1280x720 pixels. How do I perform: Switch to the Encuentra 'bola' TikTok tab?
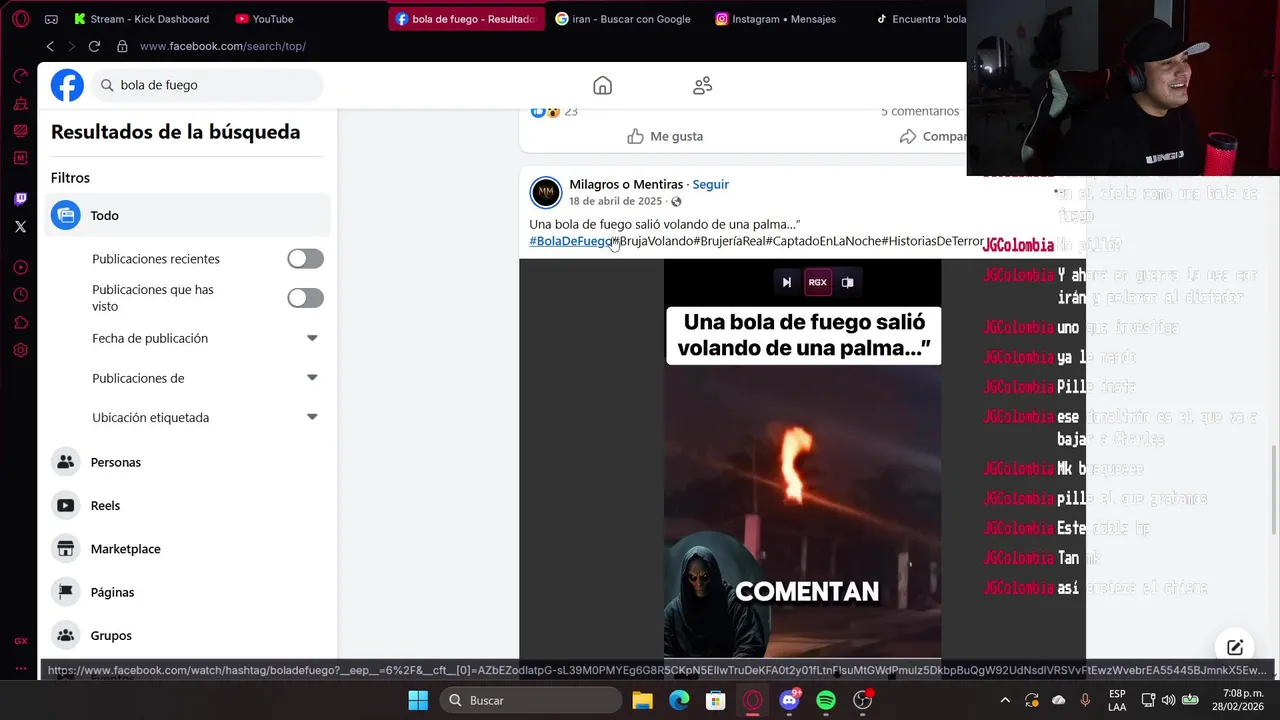coord(920,19)
